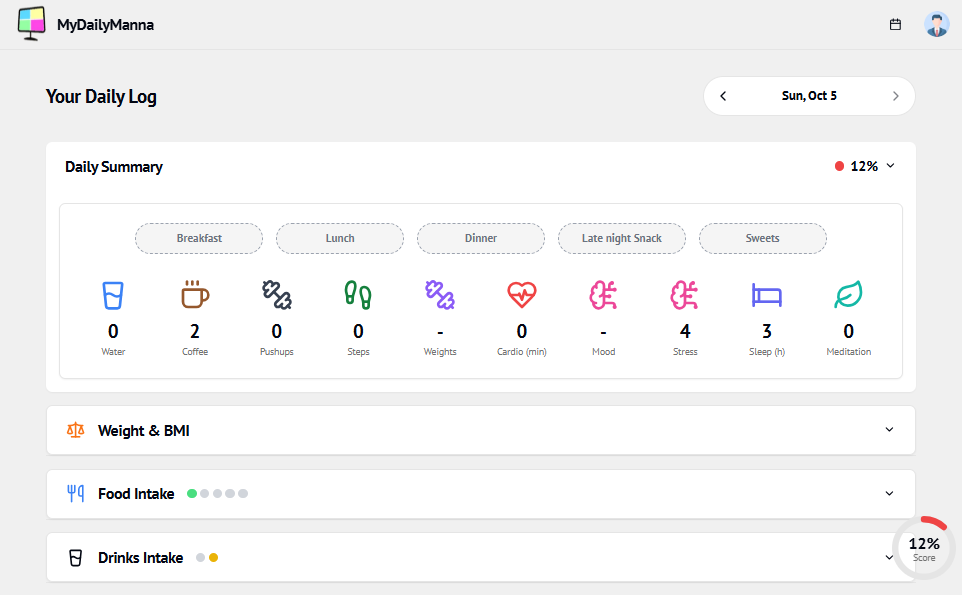
Task: Click the Meditation leaf icon
Action: coord(848,295)
